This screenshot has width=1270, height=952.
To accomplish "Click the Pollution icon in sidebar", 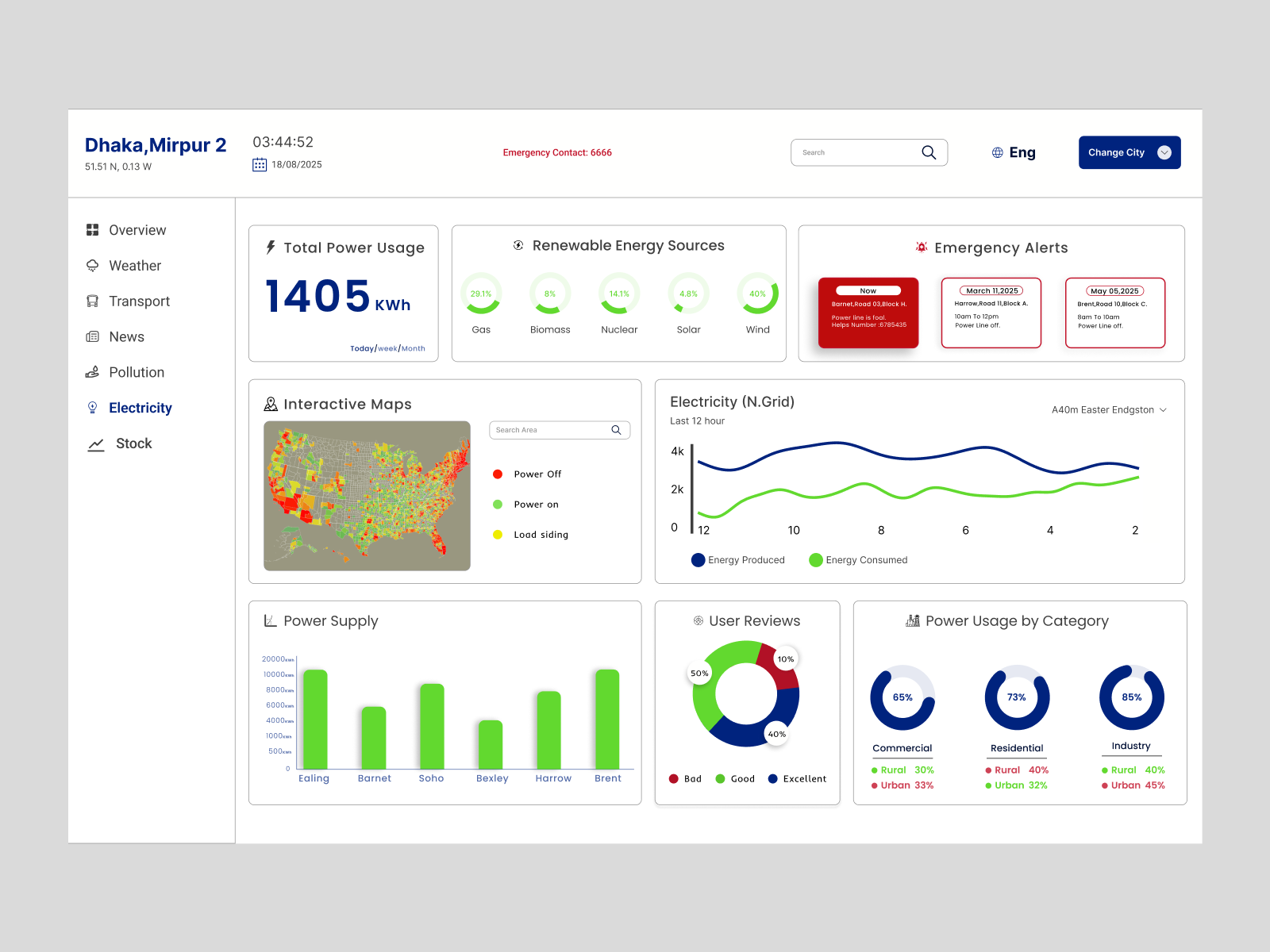I will click(x=93, y=371).
